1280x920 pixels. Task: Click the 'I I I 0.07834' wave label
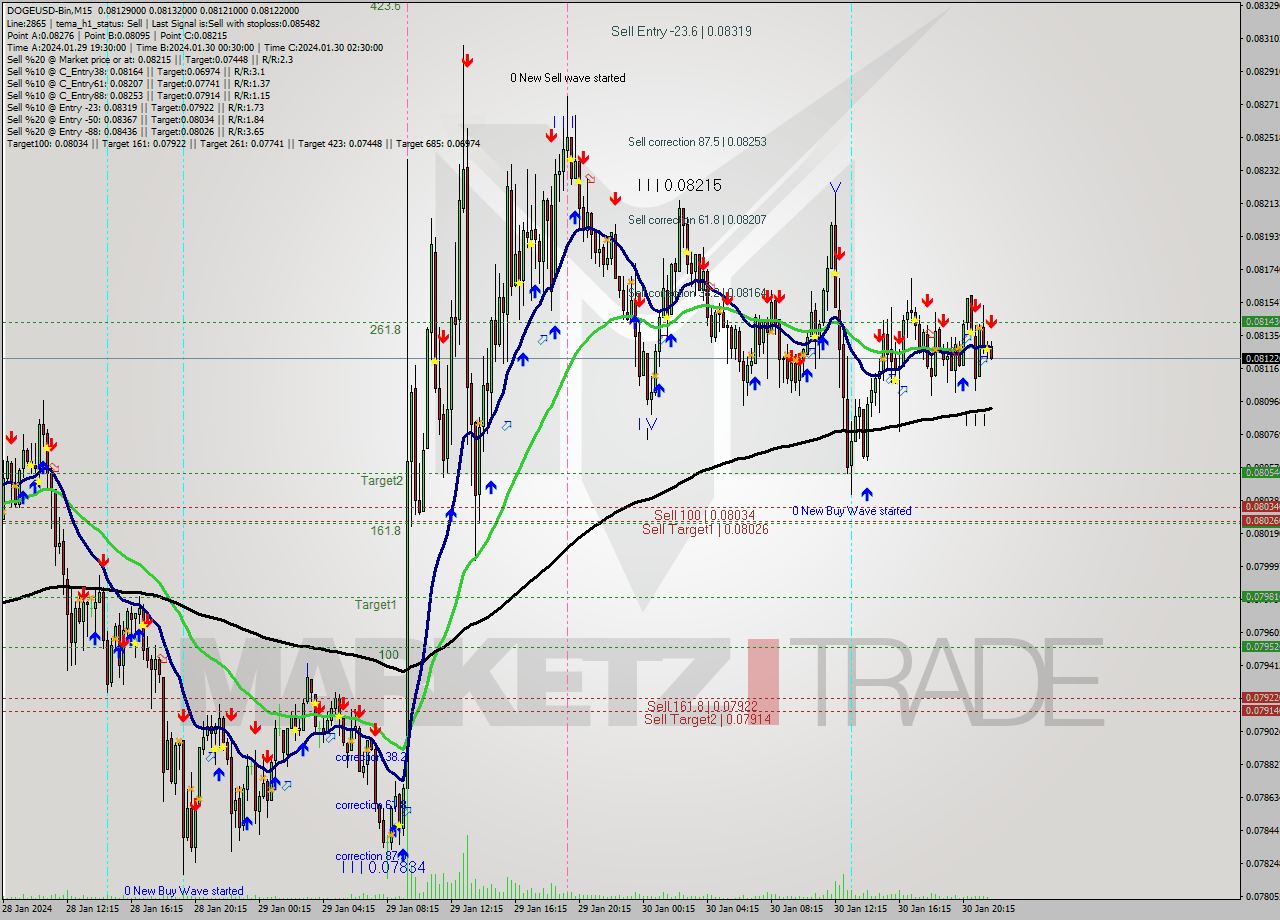pos(384,868)
